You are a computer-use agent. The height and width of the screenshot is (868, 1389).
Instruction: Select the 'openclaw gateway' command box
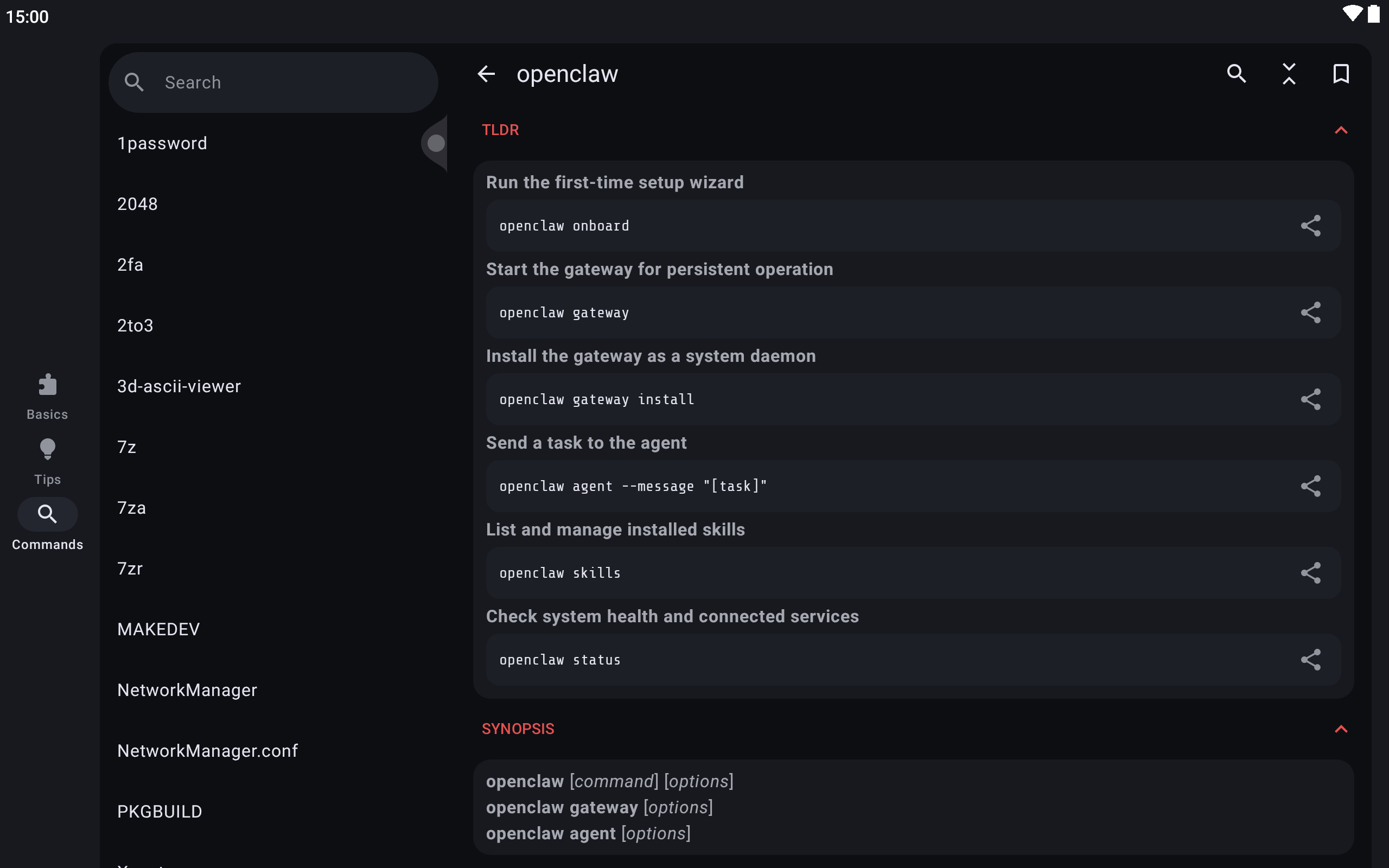[913, 312]
